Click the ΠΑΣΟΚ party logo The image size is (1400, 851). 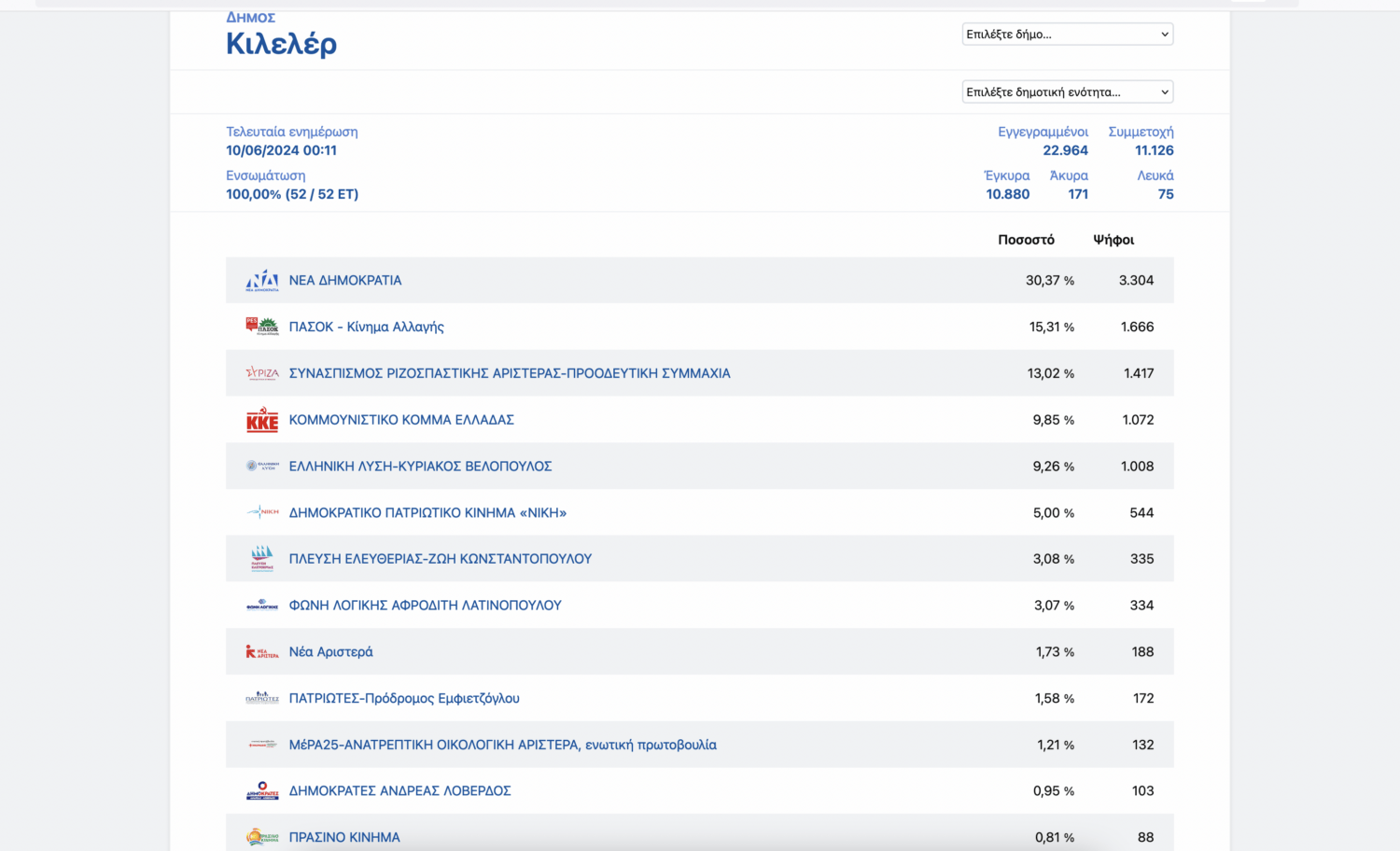[262, 327]
